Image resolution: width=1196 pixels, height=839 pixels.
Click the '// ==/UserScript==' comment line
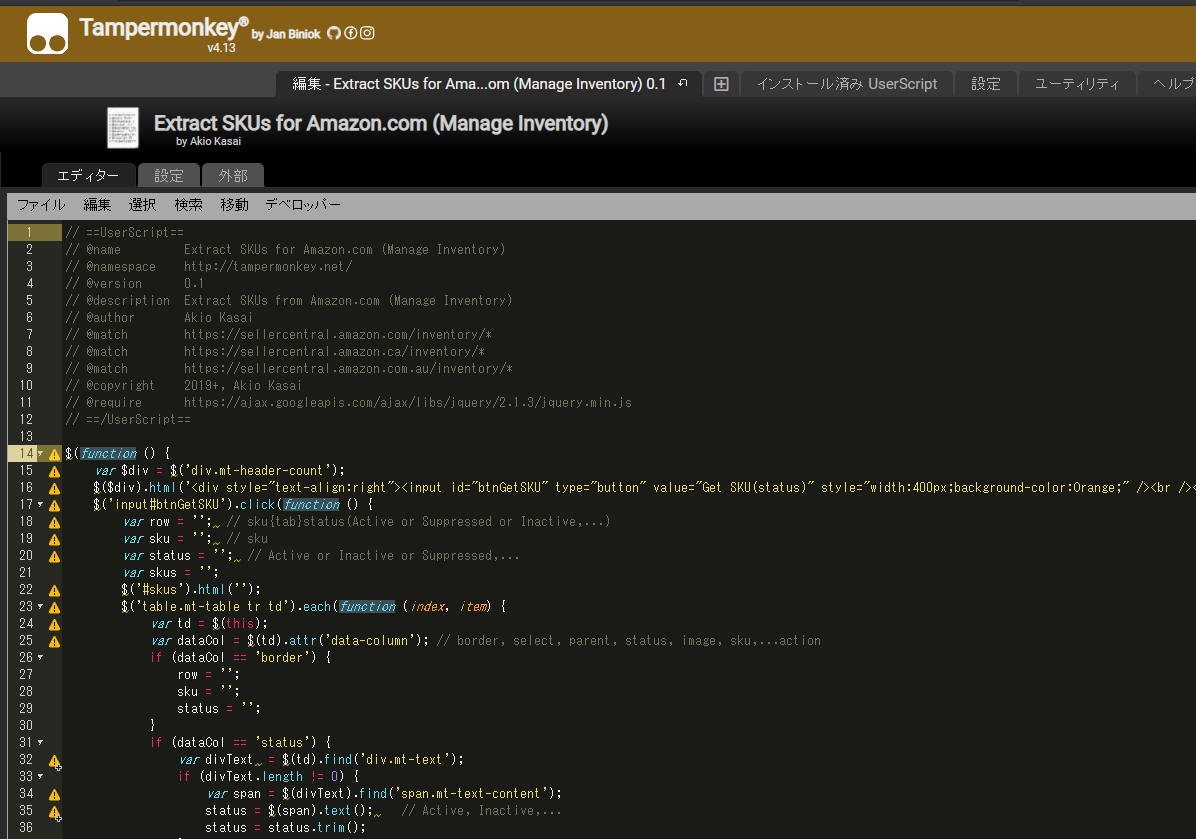tap(128, 420)
